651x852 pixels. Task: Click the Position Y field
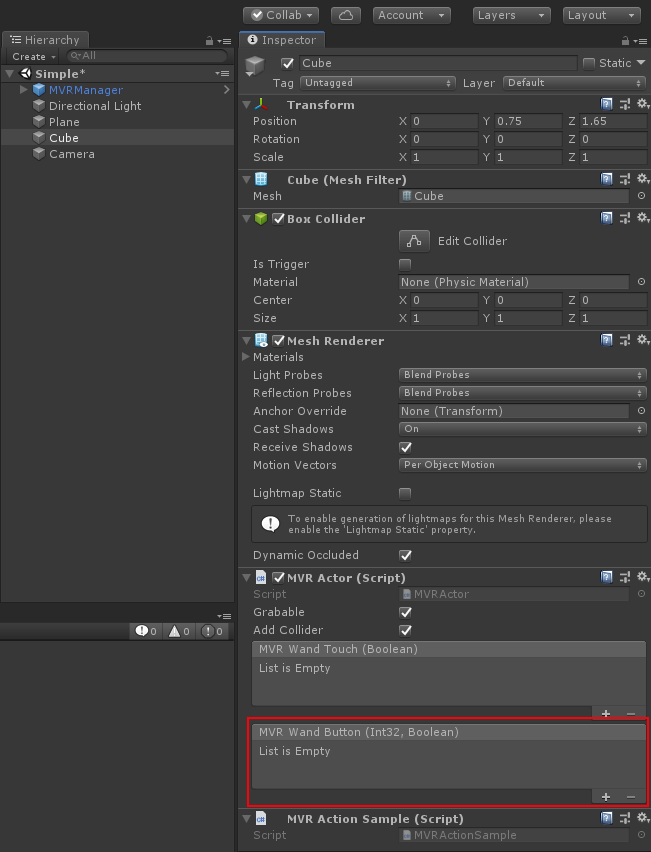pyautogui.click(x=528, y=121)
